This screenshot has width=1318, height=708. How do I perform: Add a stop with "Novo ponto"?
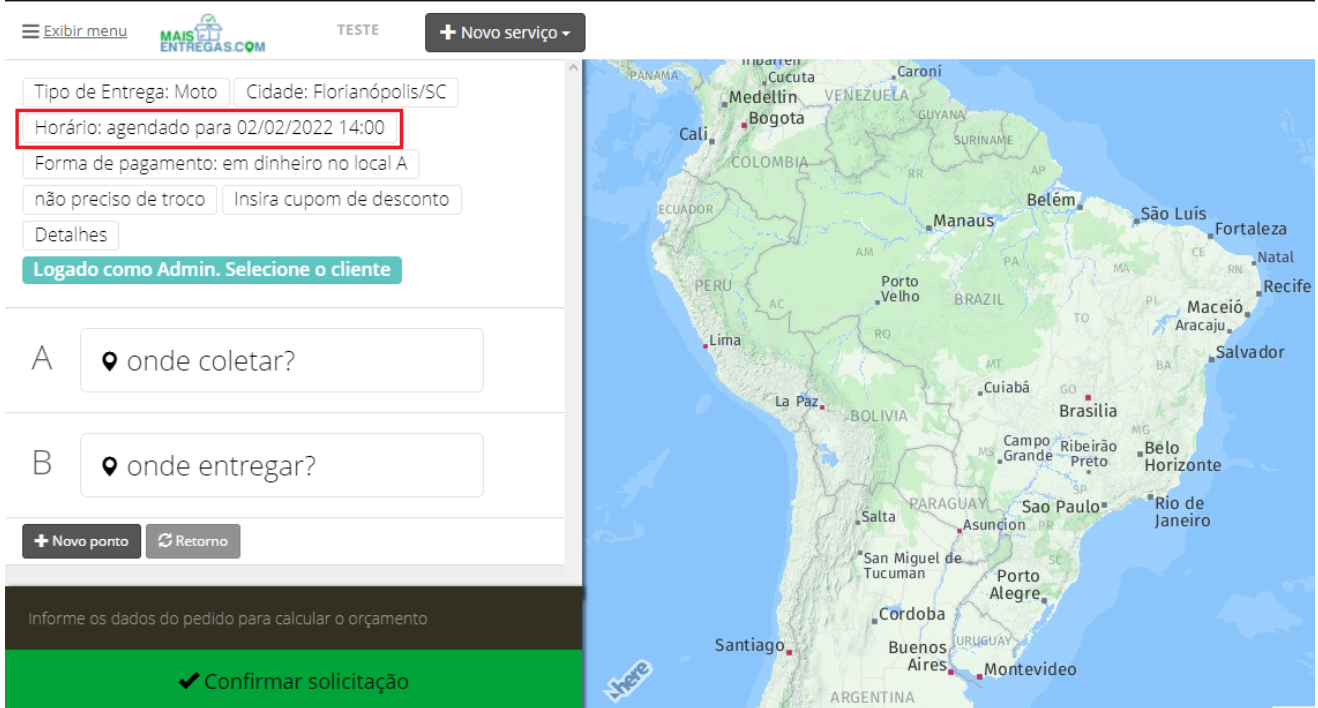82,541
